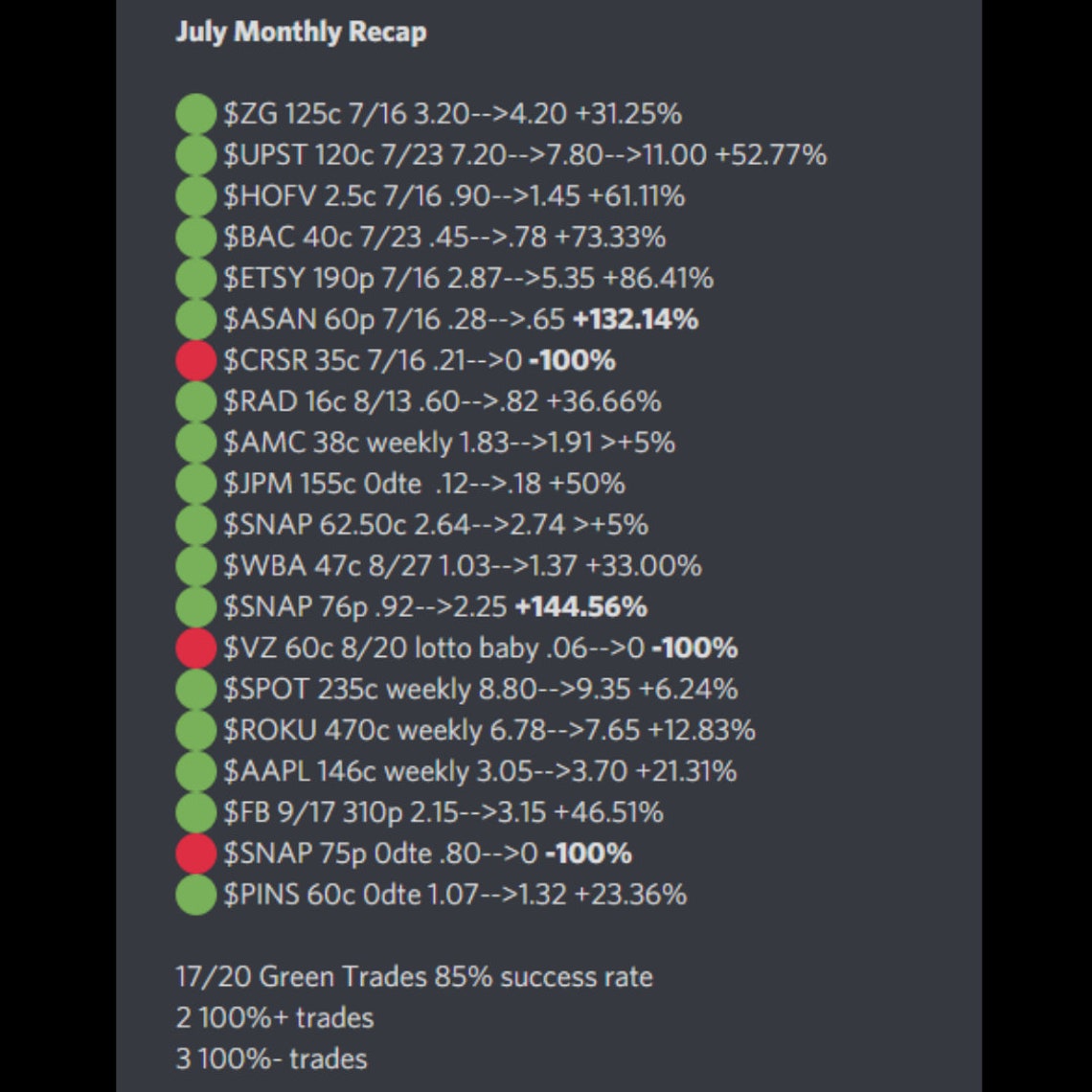Screen dimensions: 1092x1092
Task: Click the red circle next to $VZ 60c
Action: [195, 648]
